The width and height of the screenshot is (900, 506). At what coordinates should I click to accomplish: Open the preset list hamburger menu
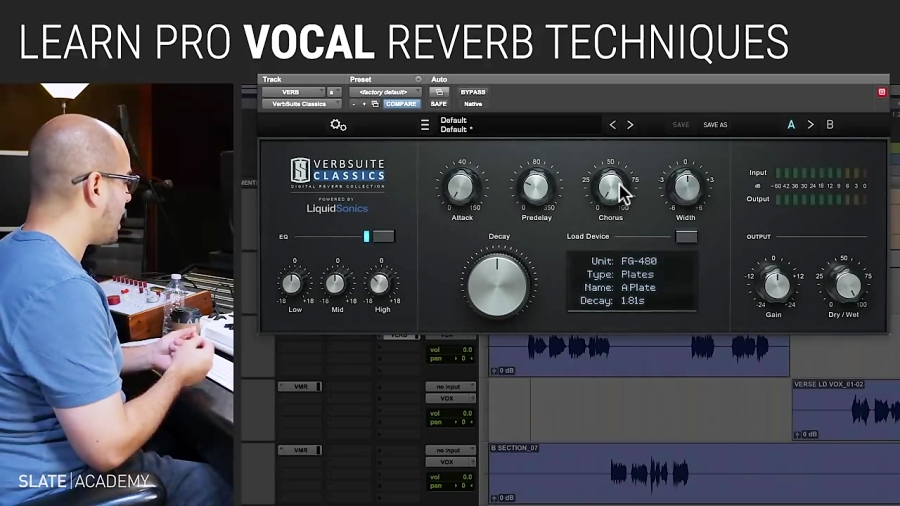425,124
